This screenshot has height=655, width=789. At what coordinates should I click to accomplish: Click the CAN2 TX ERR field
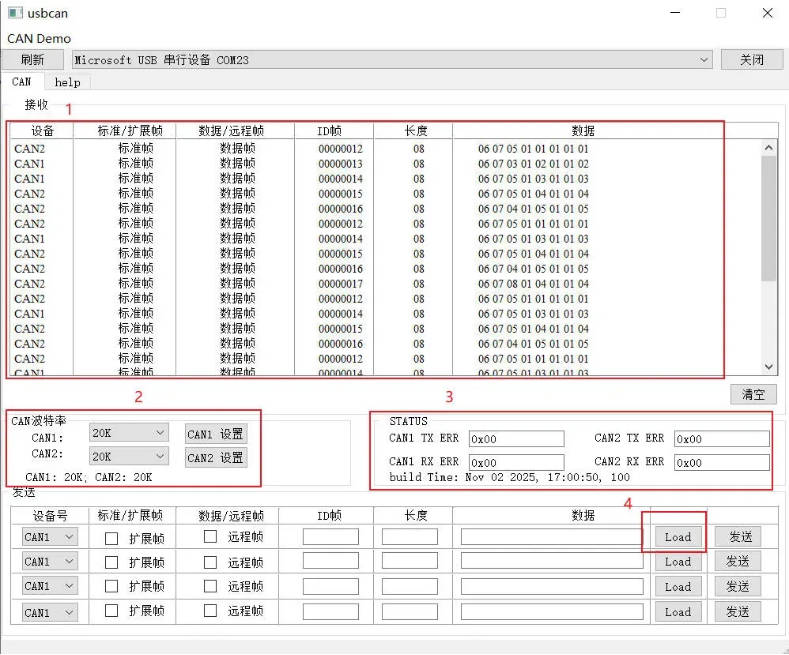722,439
